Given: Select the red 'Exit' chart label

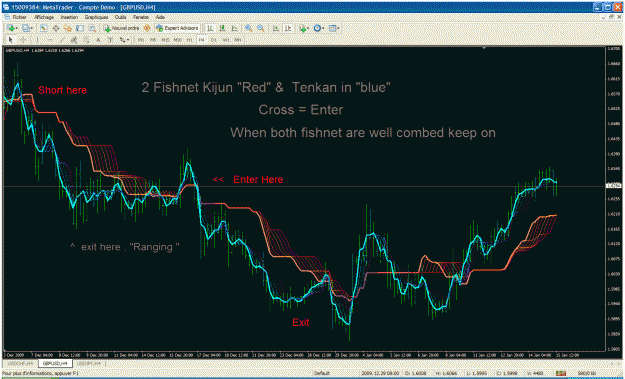Looking at the screenshot, I should [301, 322].
